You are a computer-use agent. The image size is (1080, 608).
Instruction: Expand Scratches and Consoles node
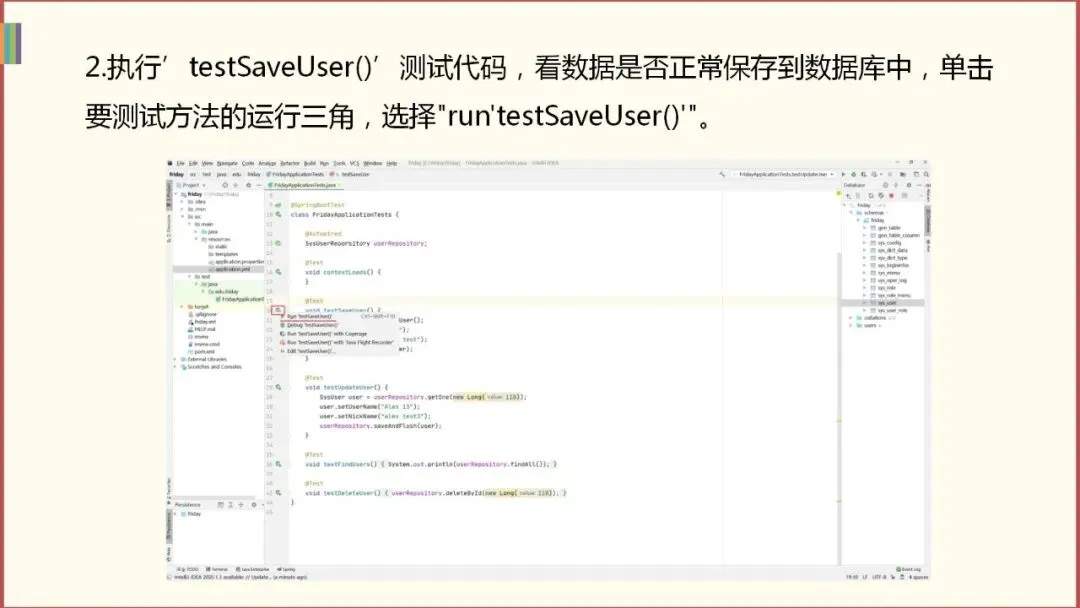click(x=175, y=367)
